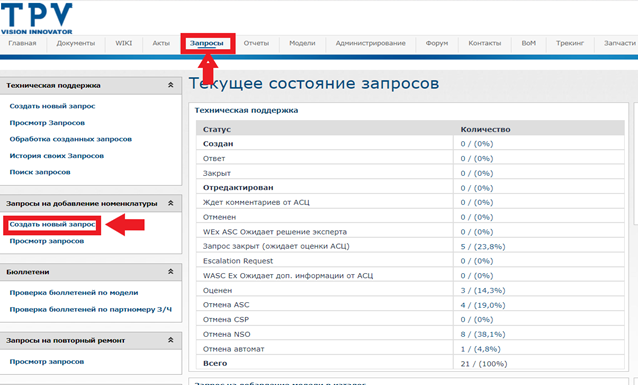The image size is (638, 385).
Task: Open the Запчасти tab
Action: click(x=620, y=43)
